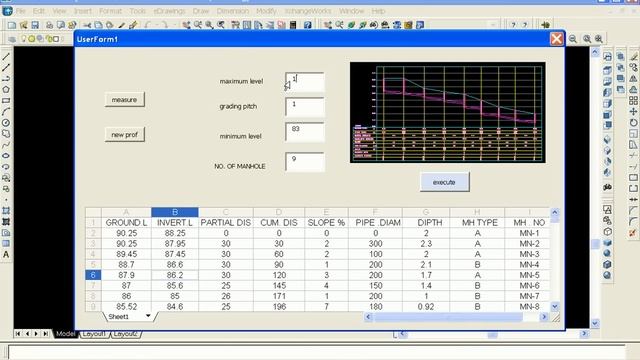Click the Save diskette icon
This screenshot has height=360, width=640.
point(35,25)
